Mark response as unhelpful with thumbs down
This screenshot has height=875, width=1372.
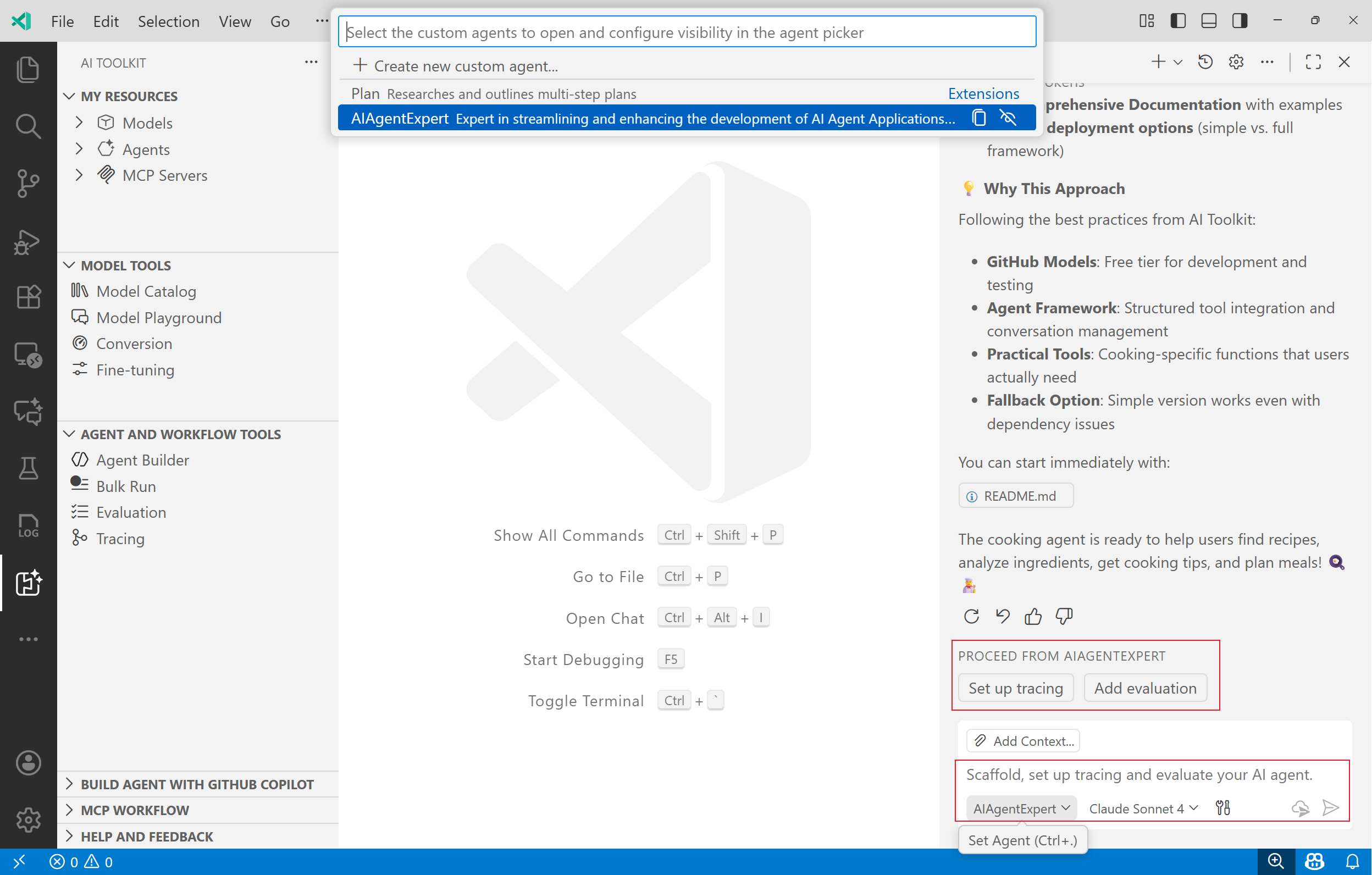(1064, 616)
